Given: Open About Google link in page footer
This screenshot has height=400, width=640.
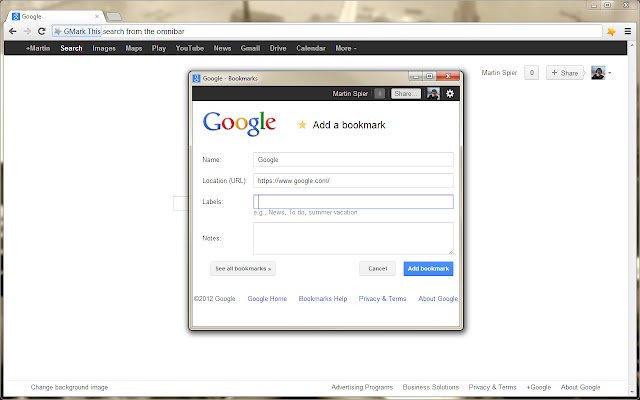Looking at the screenshot, I should [x=580, y=387].
